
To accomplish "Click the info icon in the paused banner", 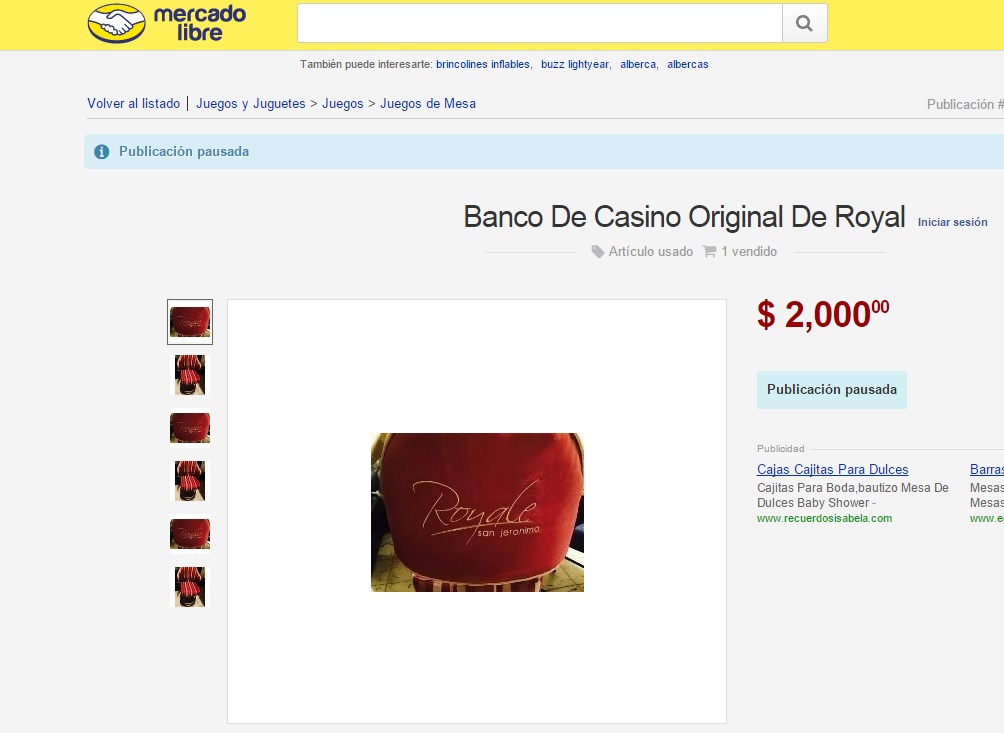I will click(x=101, y=152).
